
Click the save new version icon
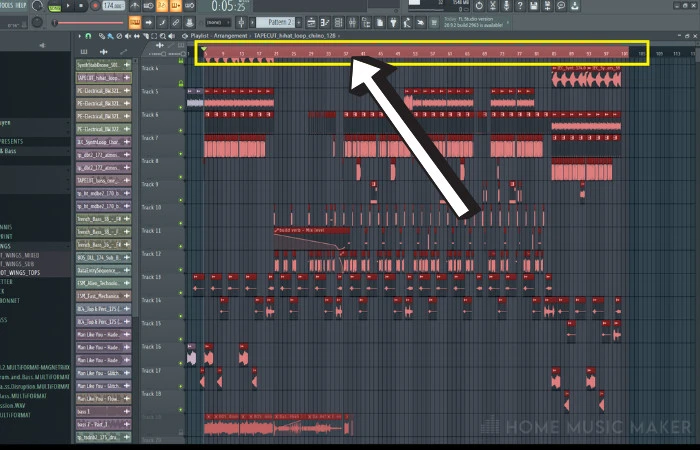click(x=547, y=6)
